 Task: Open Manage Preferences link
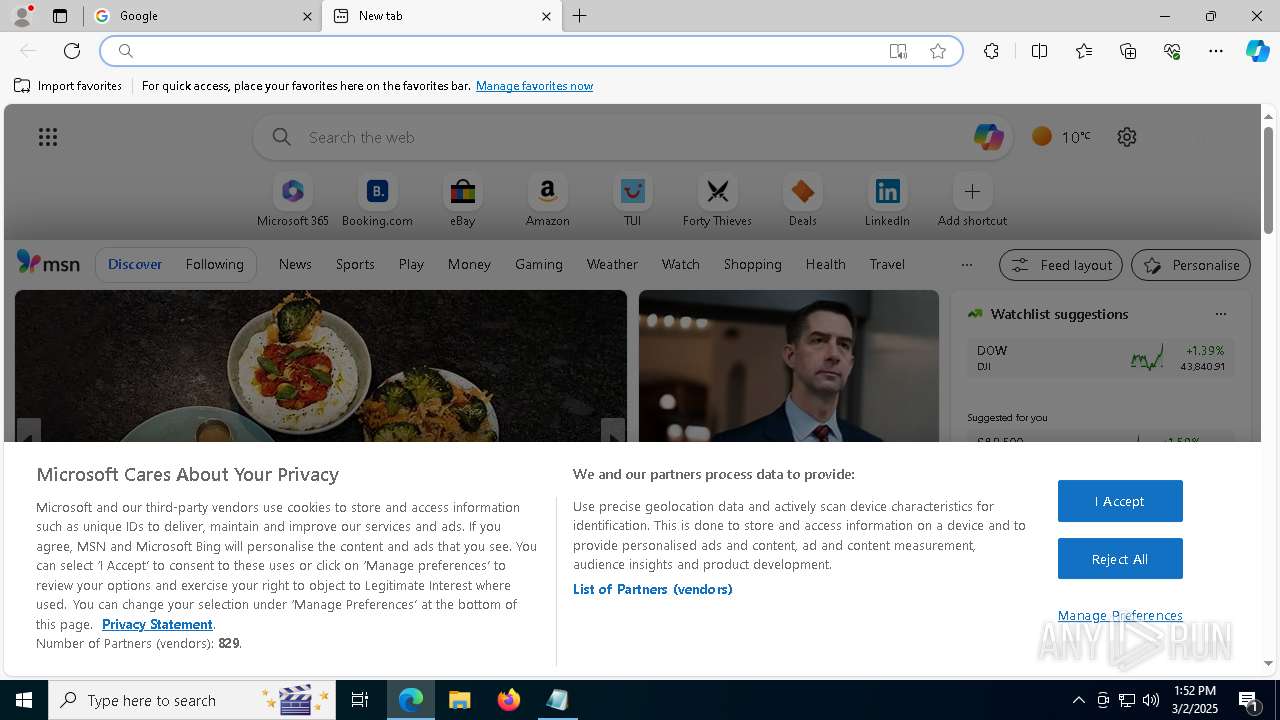click(1120, 615)
